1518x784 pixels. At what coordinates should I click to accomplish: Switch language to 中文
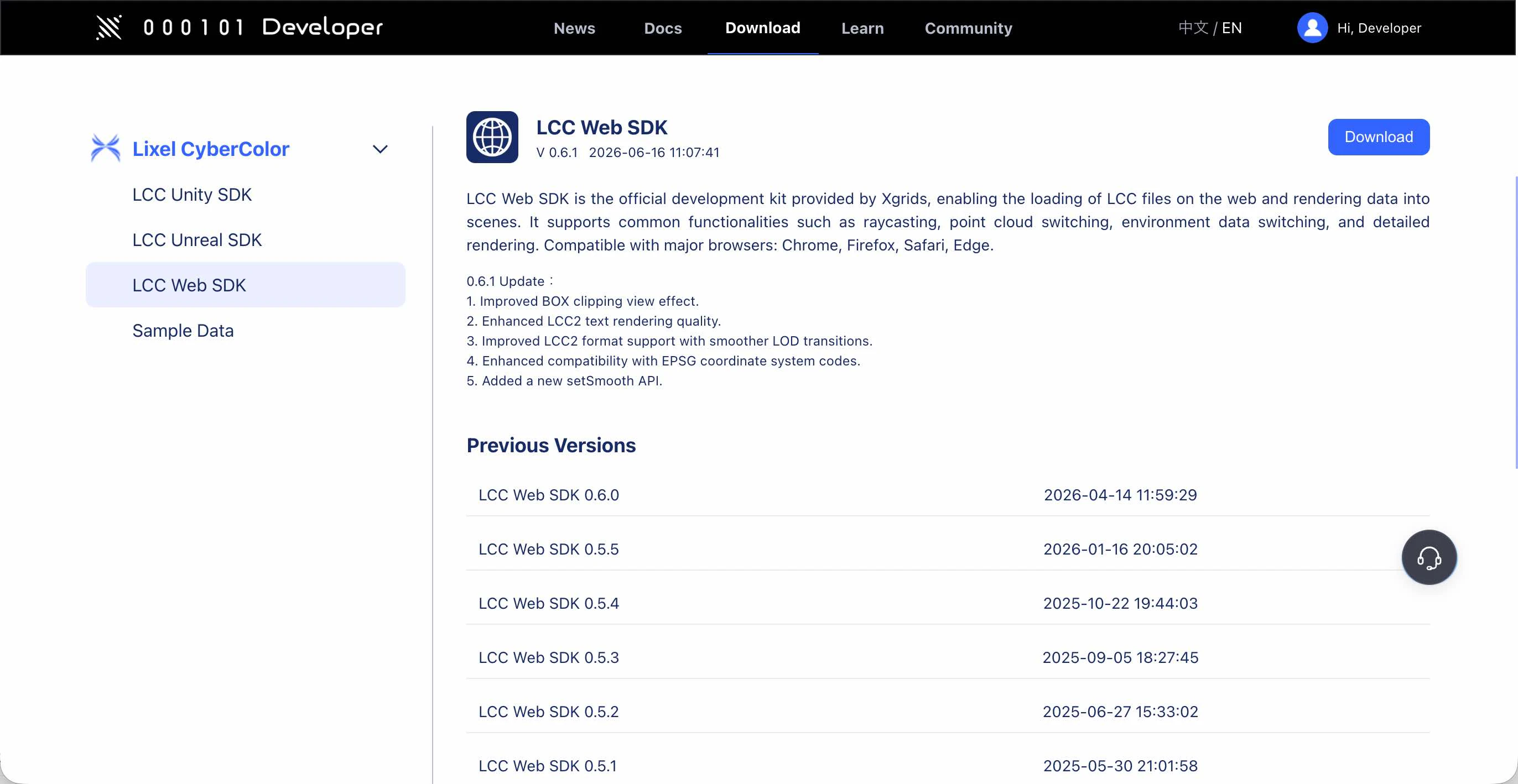tap(1193, 28)
